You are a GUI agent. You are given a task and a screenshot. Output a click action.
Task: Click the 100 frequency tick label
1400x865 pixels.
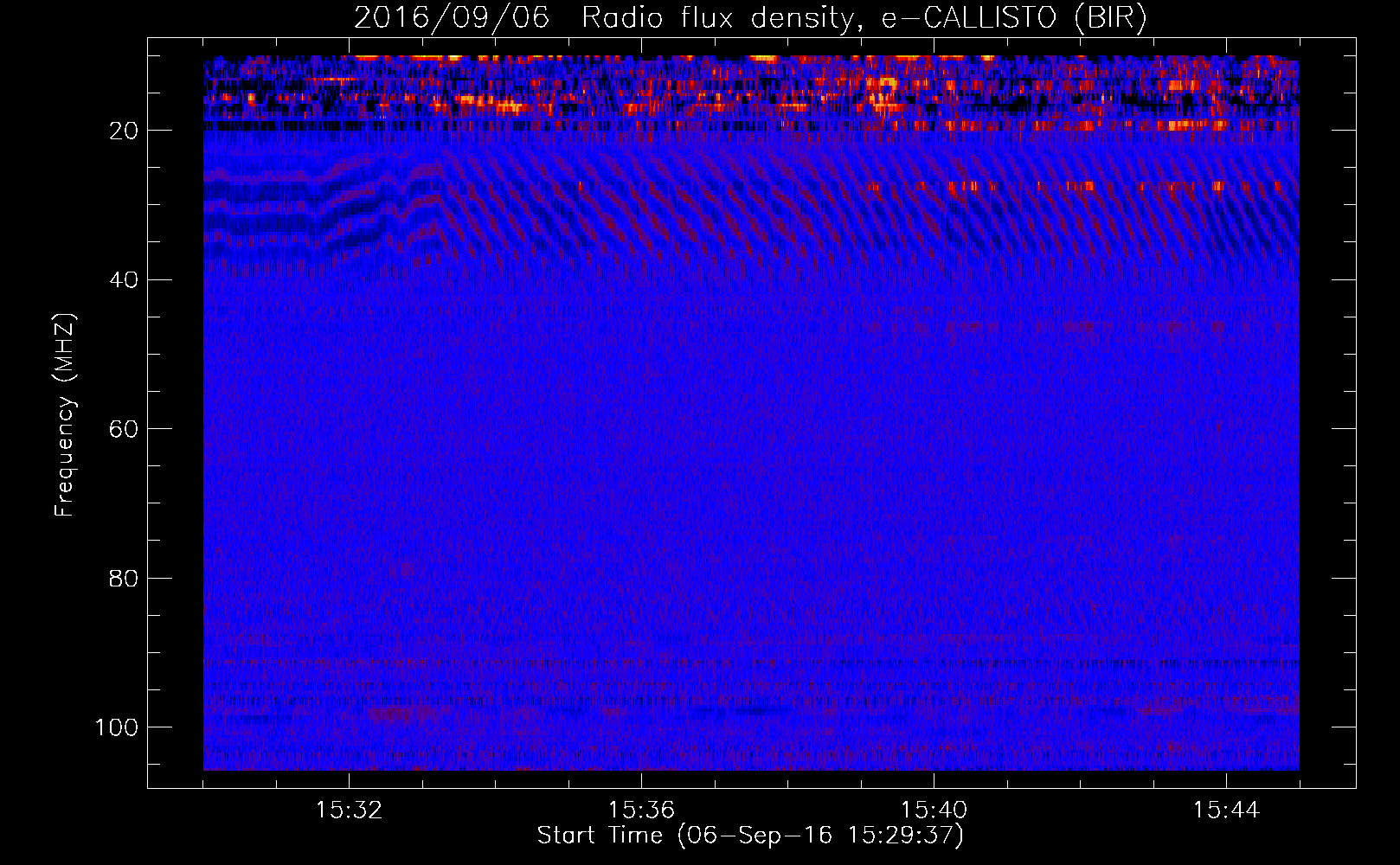[117, 727]
